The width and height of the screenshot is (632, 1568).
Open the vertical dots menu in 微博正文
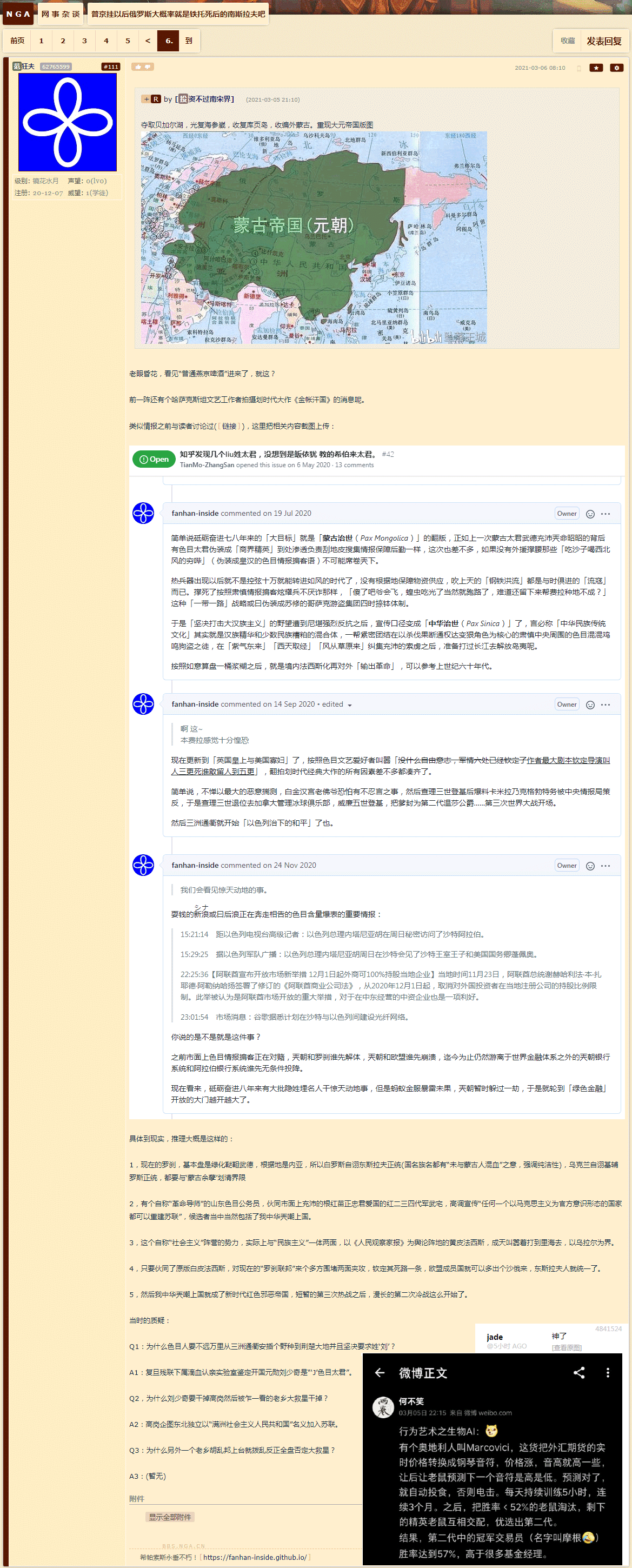[x=608, y=1373]
